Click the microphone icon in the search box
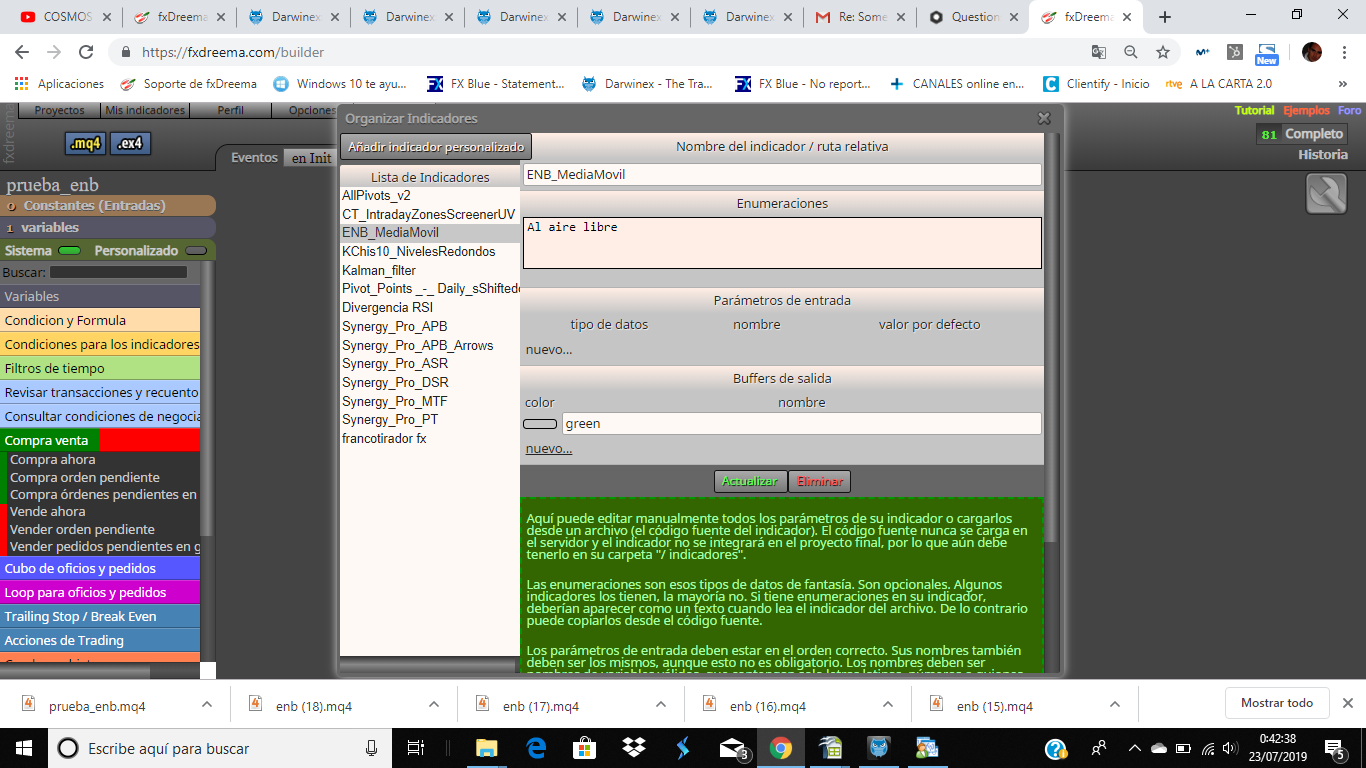The image size is (1366, 768). (x=371, y=748)
